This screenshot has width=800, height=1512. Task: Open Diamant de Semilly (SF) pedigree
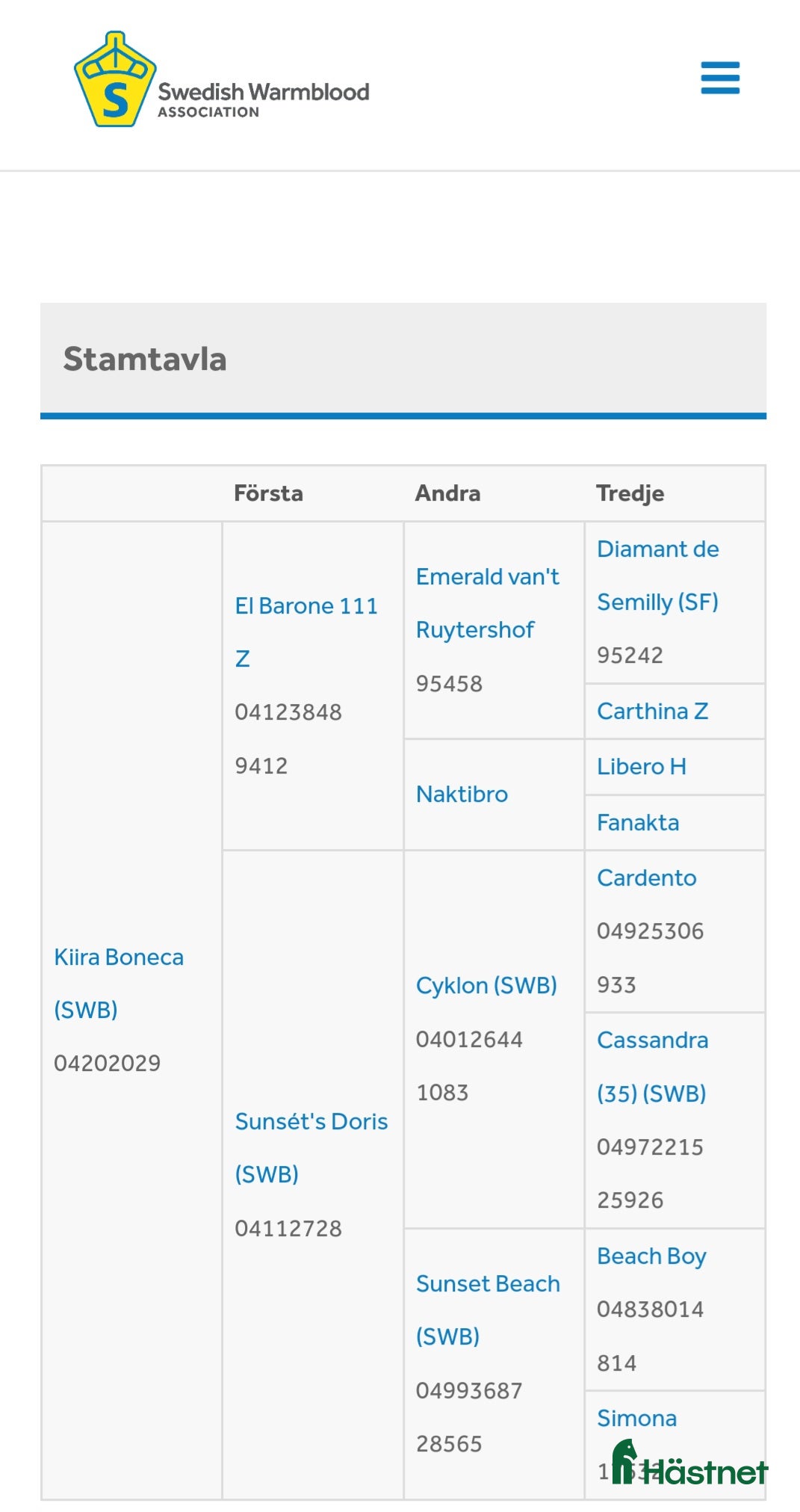[657, 550]
